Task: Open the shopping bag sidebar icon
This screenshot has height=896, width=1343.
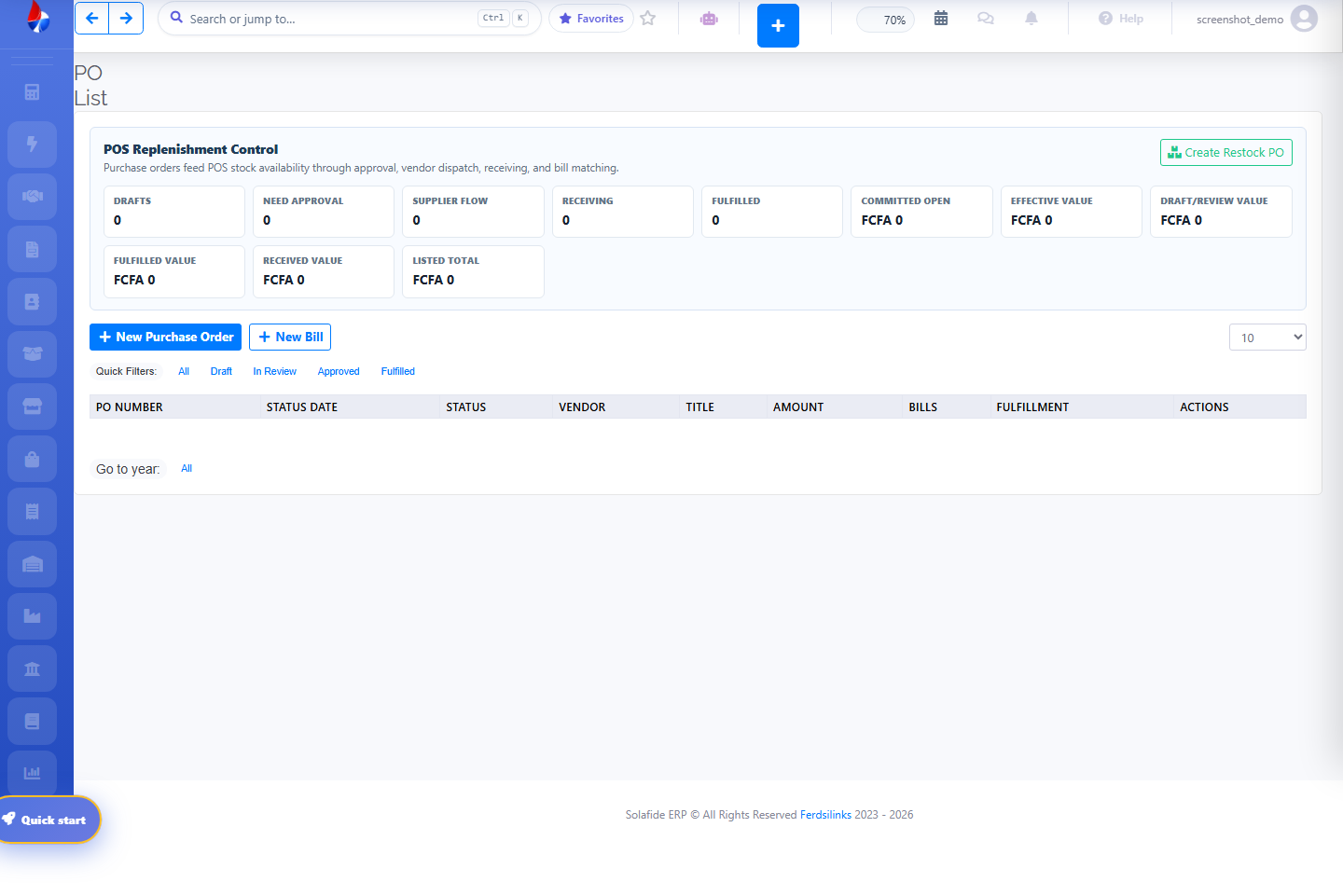Action: 32,460
